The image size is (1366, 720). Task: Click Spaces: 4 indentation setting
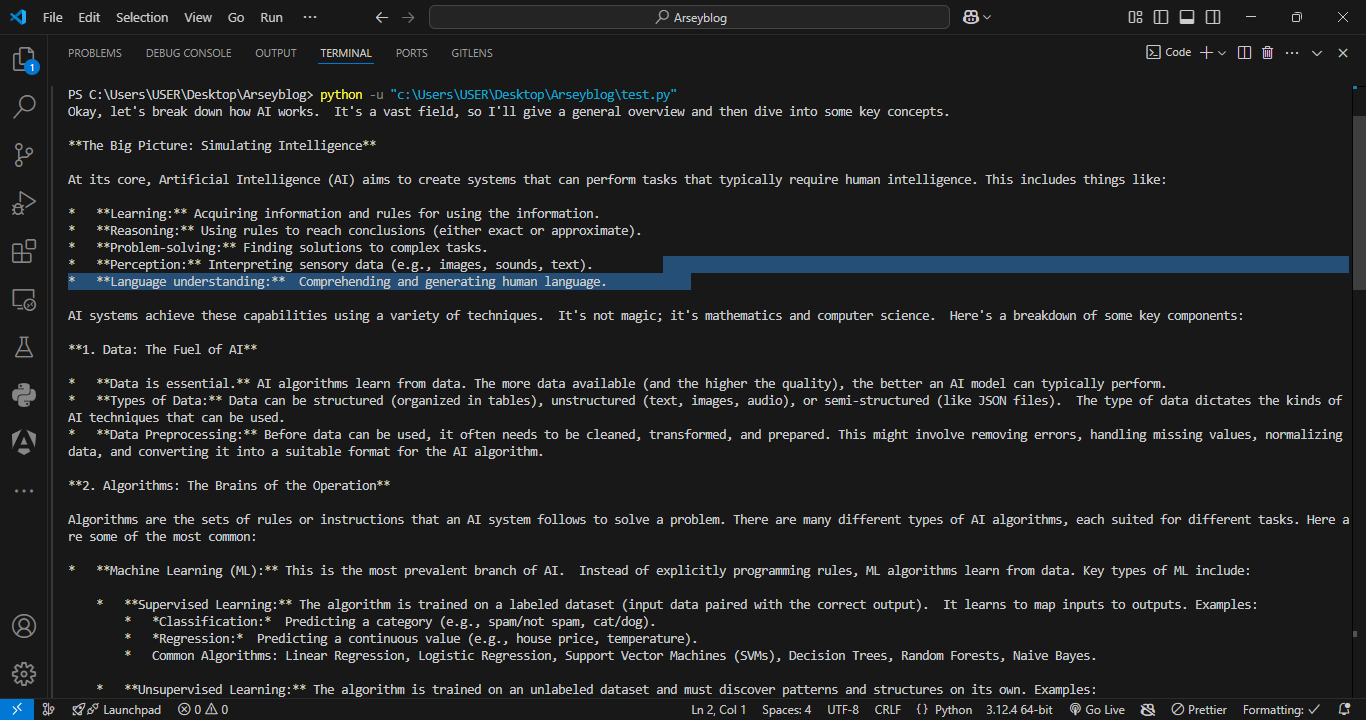pos(787,709)
